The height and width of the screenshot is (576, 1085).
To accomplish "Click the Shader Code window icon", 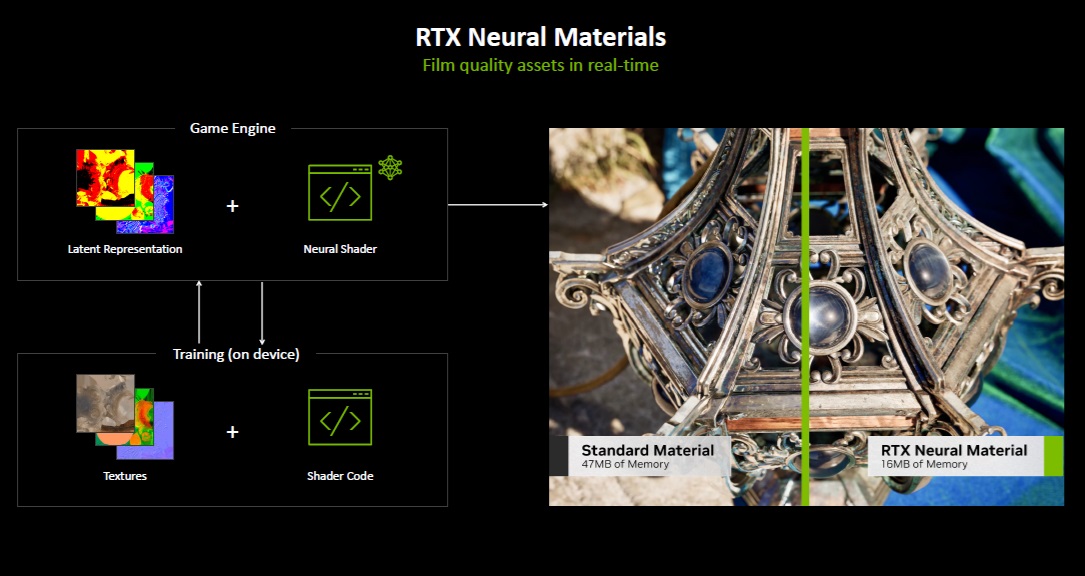I will tap(339, 417).
